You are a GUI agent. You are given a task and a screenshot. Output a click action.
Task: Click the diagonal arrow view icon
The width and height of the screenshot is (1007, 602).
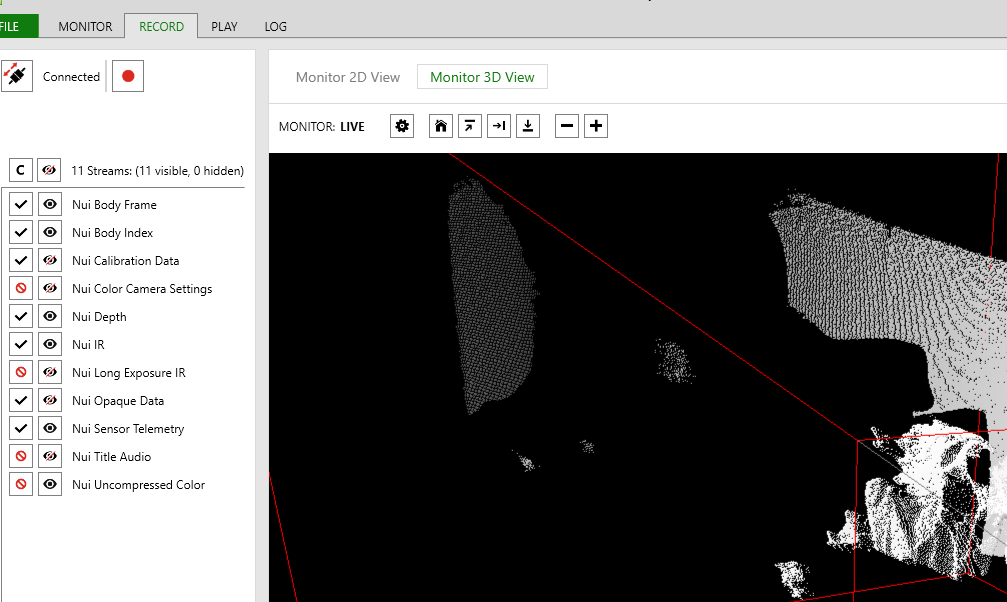click(x=469, y=125)
